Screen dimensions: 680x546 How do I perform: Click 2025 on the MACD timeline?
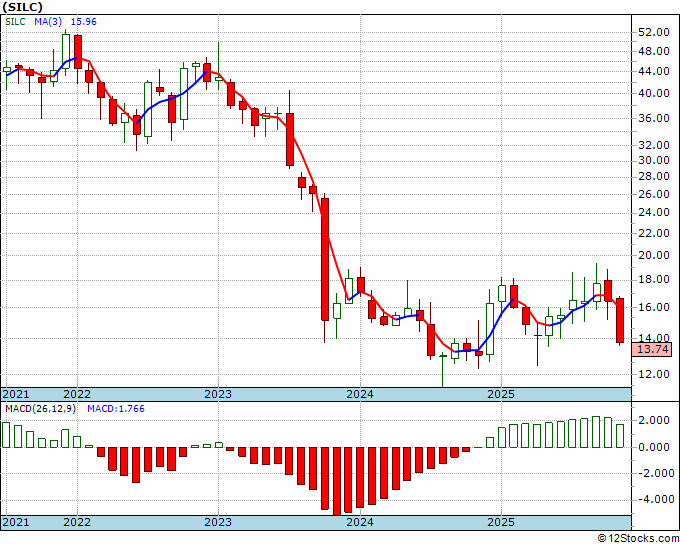coord(501,522)
